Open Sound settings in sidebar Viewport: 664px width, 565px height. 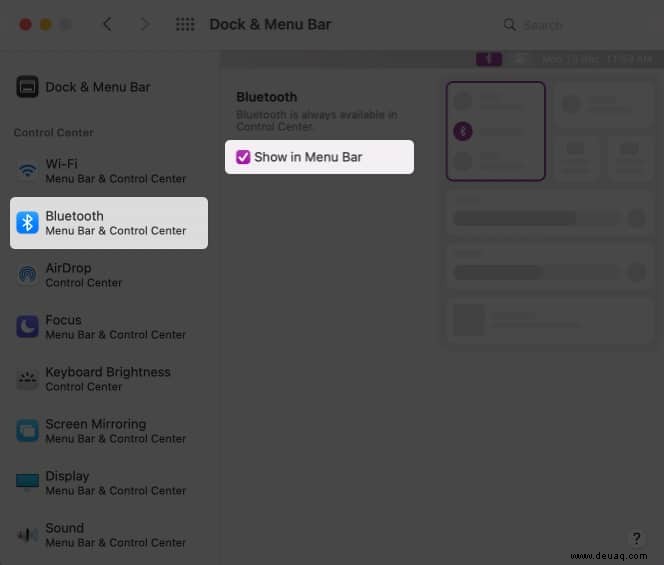(x=109, y=535)
